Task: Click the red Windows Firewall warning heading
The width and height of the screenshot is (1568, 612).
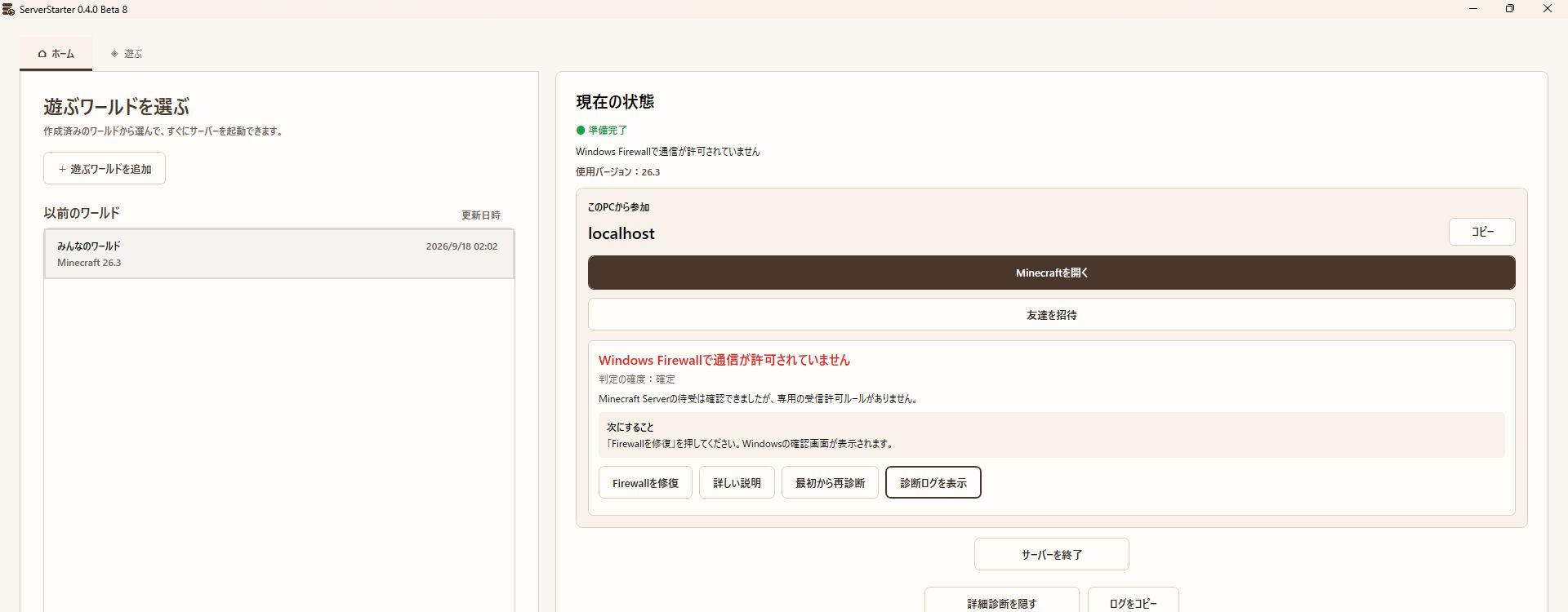Action: point(724,360)
